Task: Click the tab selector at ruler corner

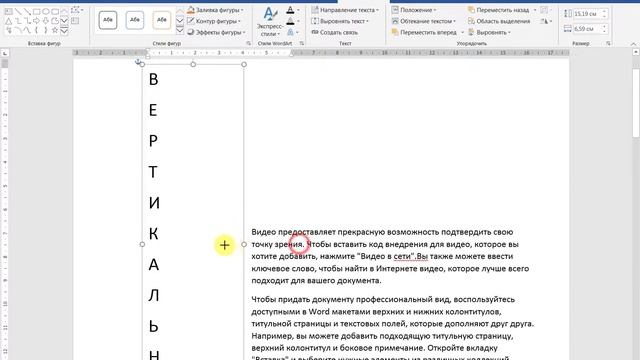Action: (x=5, y=53)
